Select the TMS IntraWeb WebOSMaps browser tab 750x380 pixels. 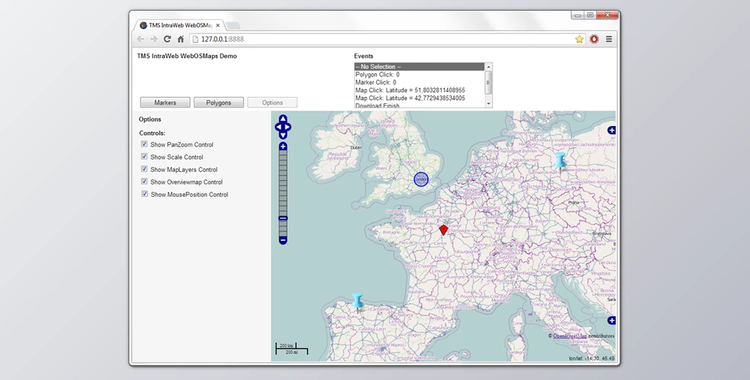[x=179, y=25]
